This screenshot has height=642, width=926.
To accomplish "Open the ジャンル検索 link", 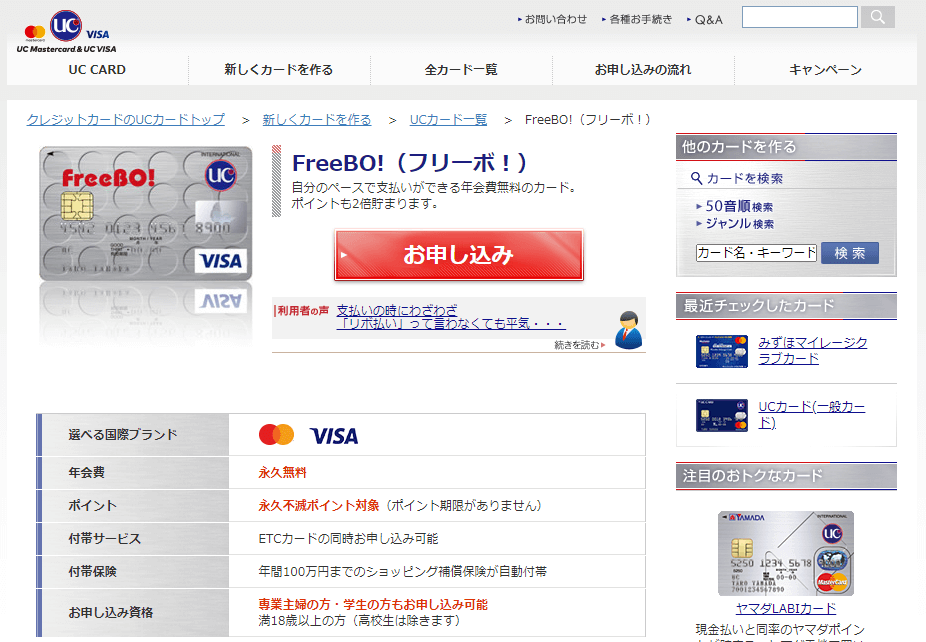I will pyautogui.click(x=739, y=223).
